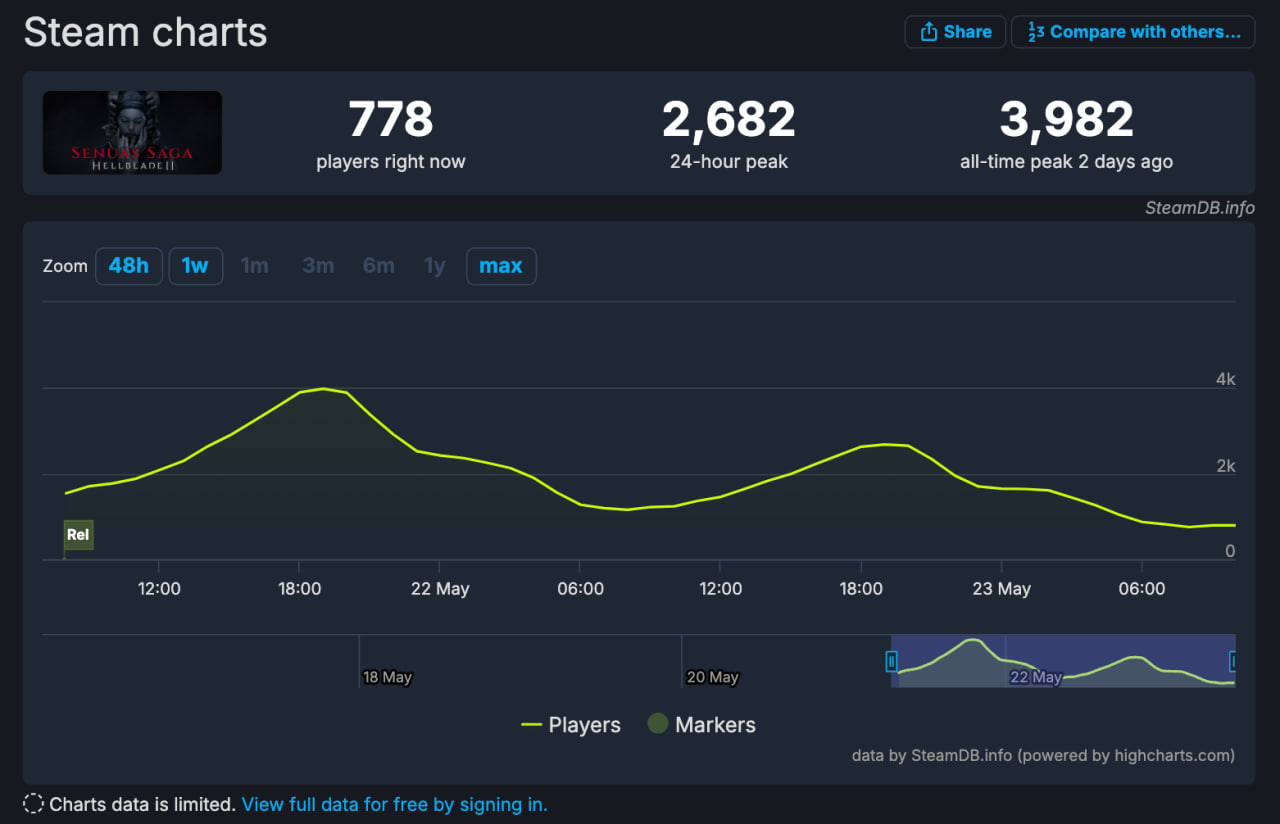This screenshot has height=824, width=1280.
Task: Click the Zoom label
Action: click(x=65, y=267)
